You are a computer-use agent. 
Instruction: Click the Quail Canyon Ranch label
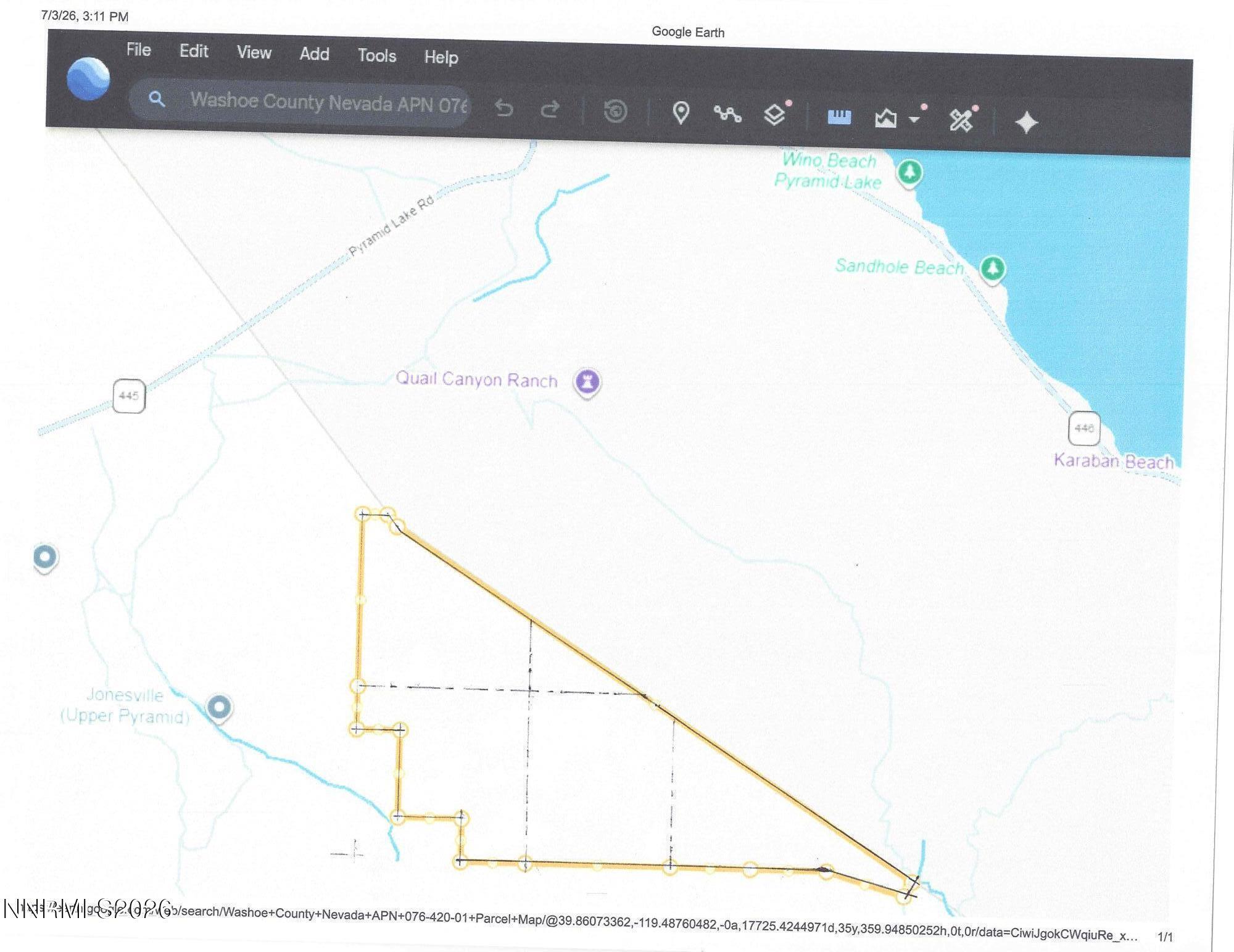[476, 379]
